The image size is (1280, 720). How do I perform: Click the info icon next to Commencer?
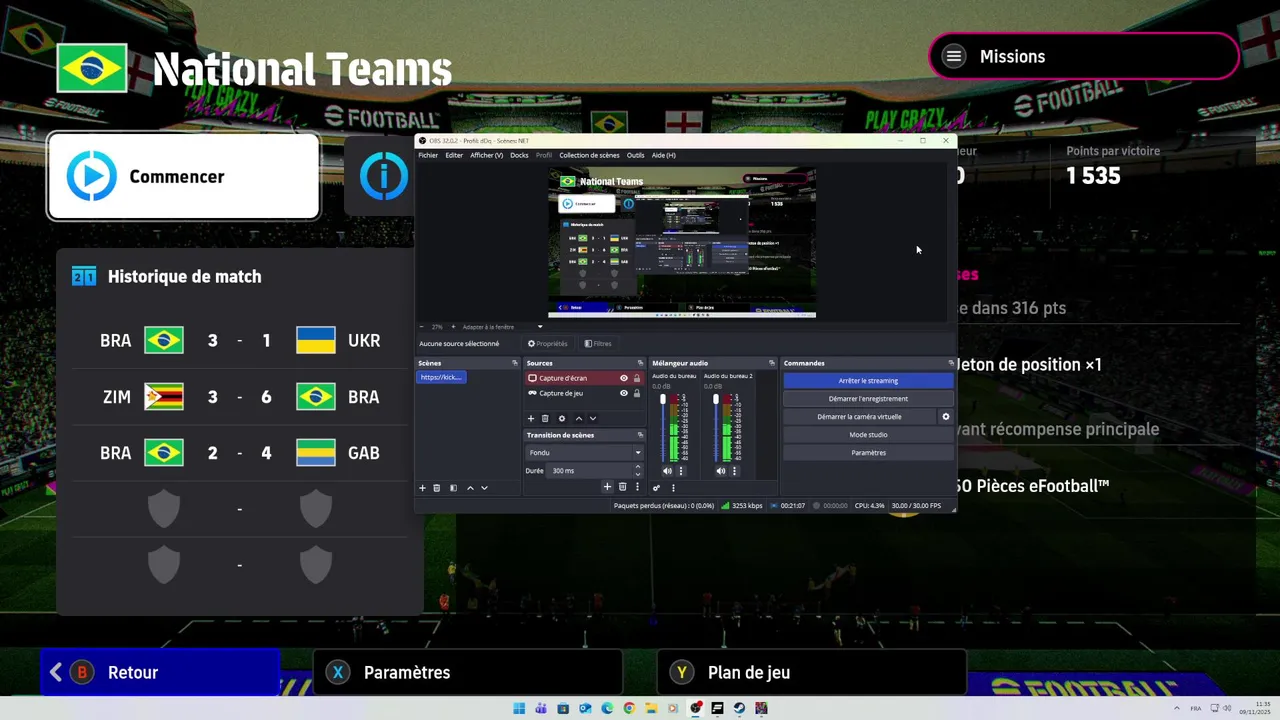(384, 177)
